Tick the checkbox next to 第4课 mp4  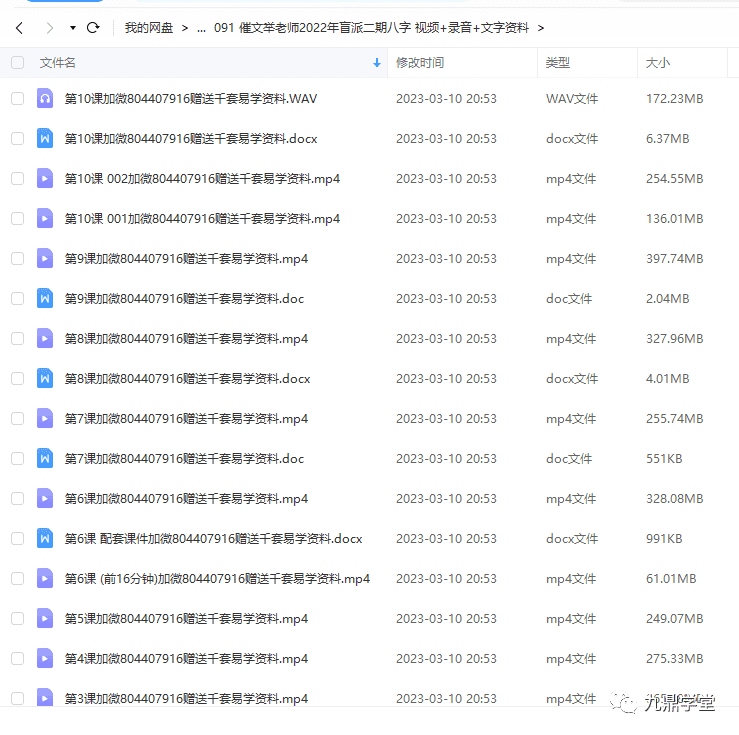pyautogui.click(x=17, y=659)
